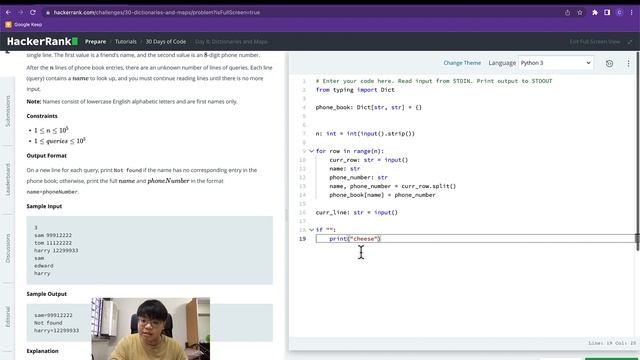Click the HackerRank logo

click(x=42, y=41)
